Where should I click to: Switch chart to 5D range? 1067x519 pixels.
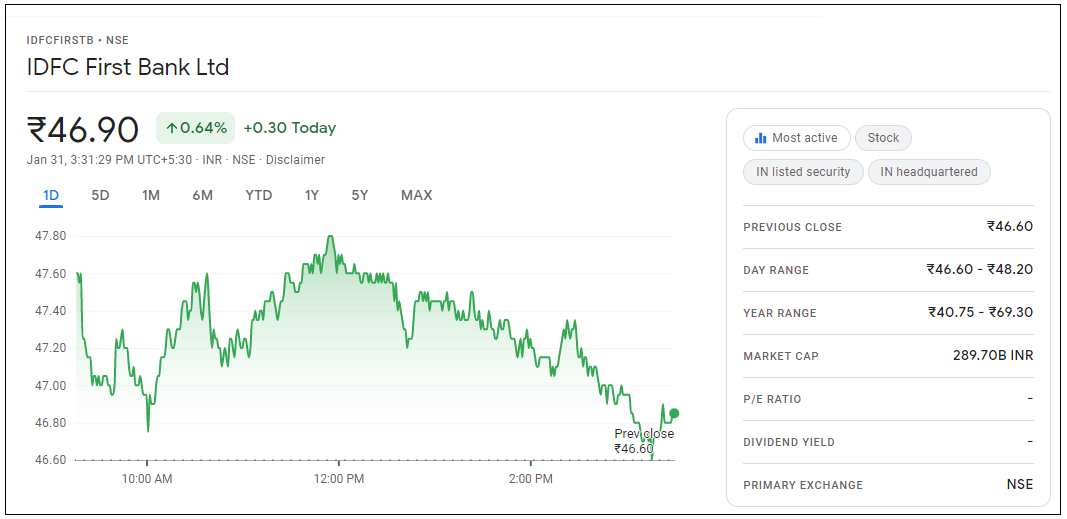coord(100,196)
